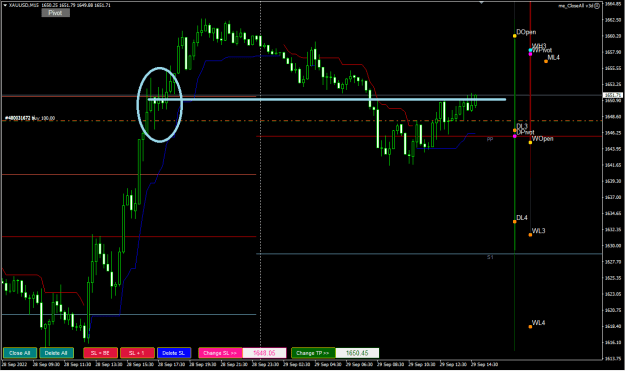Select the magenta DPivot level marker
The height and width of the screenshot is (371, 625).
click(515, 136)
